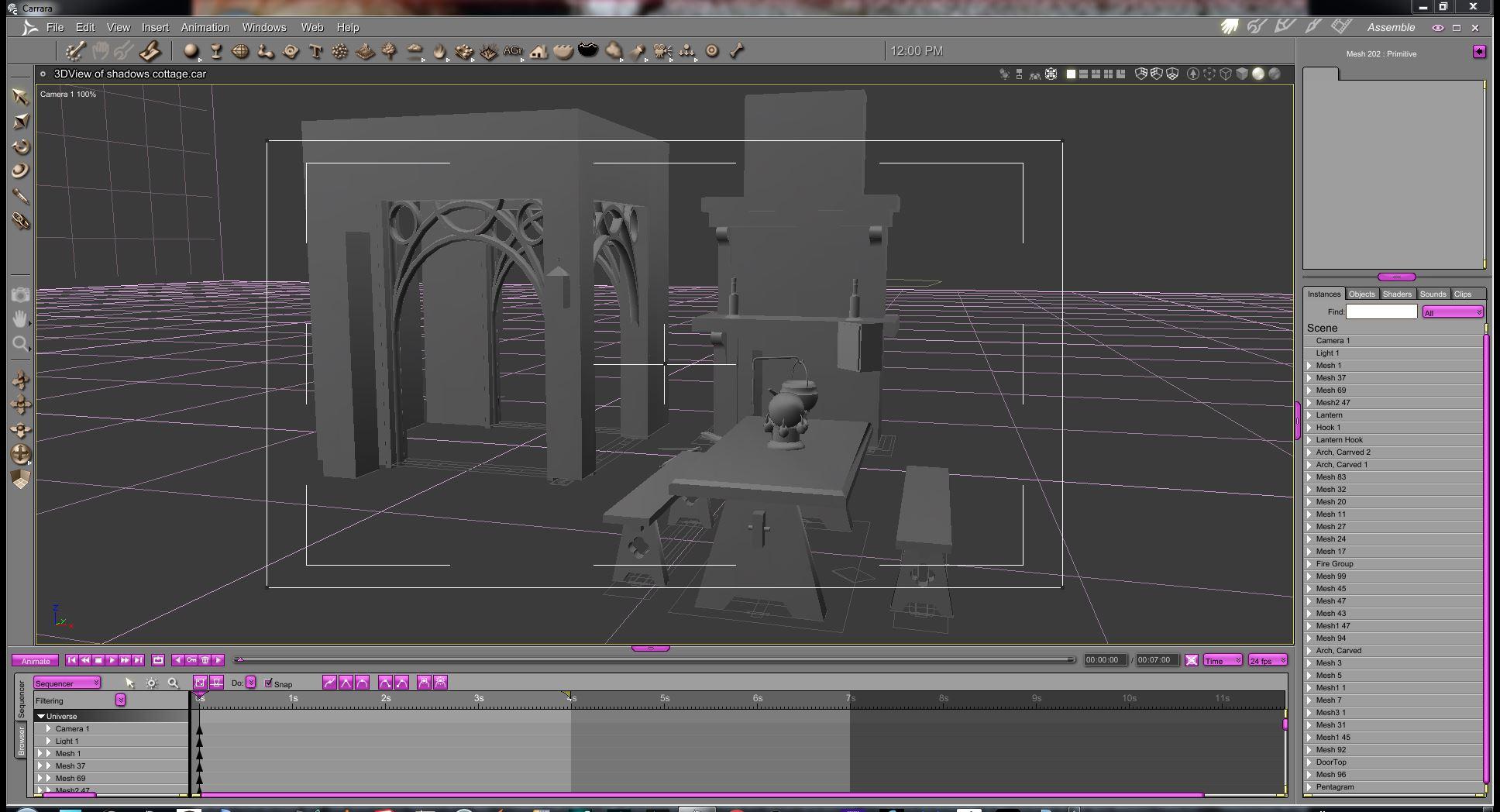The height and width of the screenshot is (812, 1500).
Task: Open the Filtering dropdown
Action: (121, 700)
